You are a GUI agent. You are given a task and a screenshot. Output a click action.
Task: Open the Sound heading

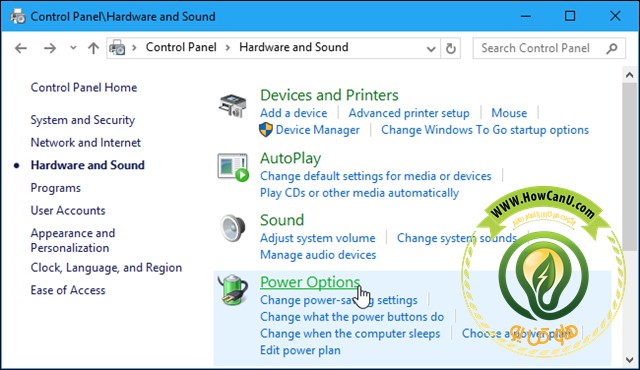tap(282, 220)
